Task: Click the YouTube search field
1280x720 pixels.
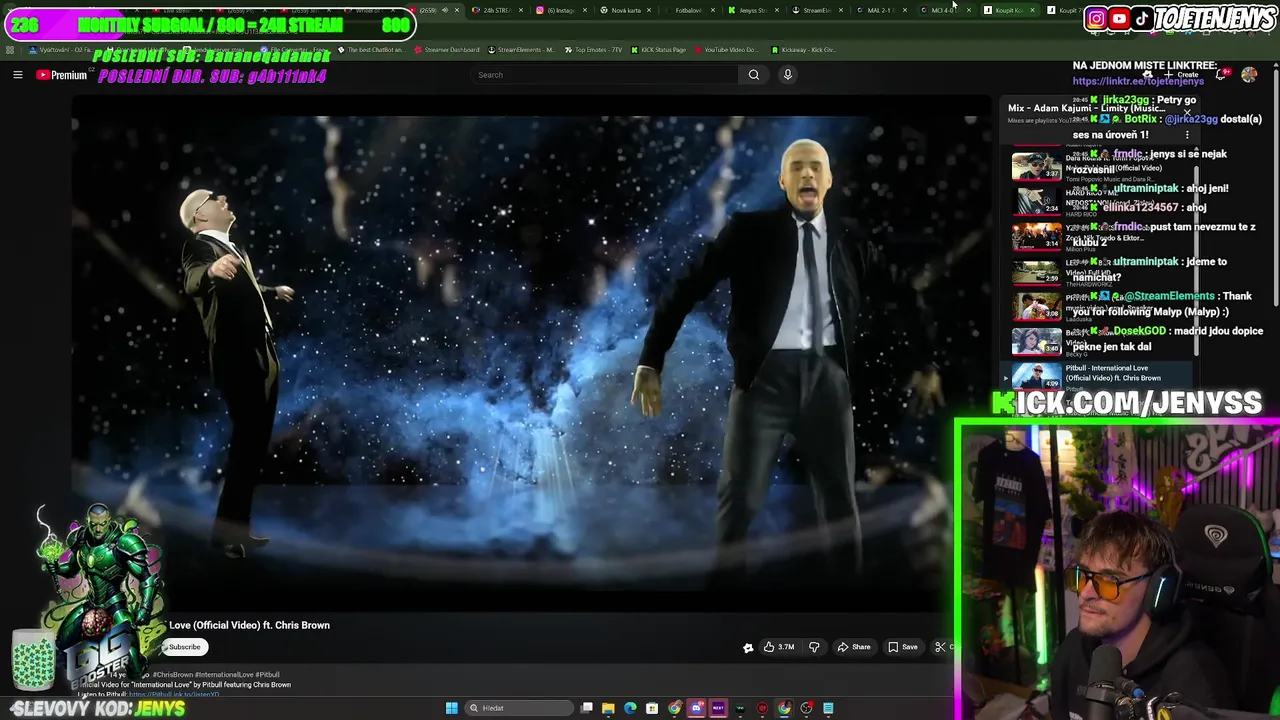Action: 603,75
